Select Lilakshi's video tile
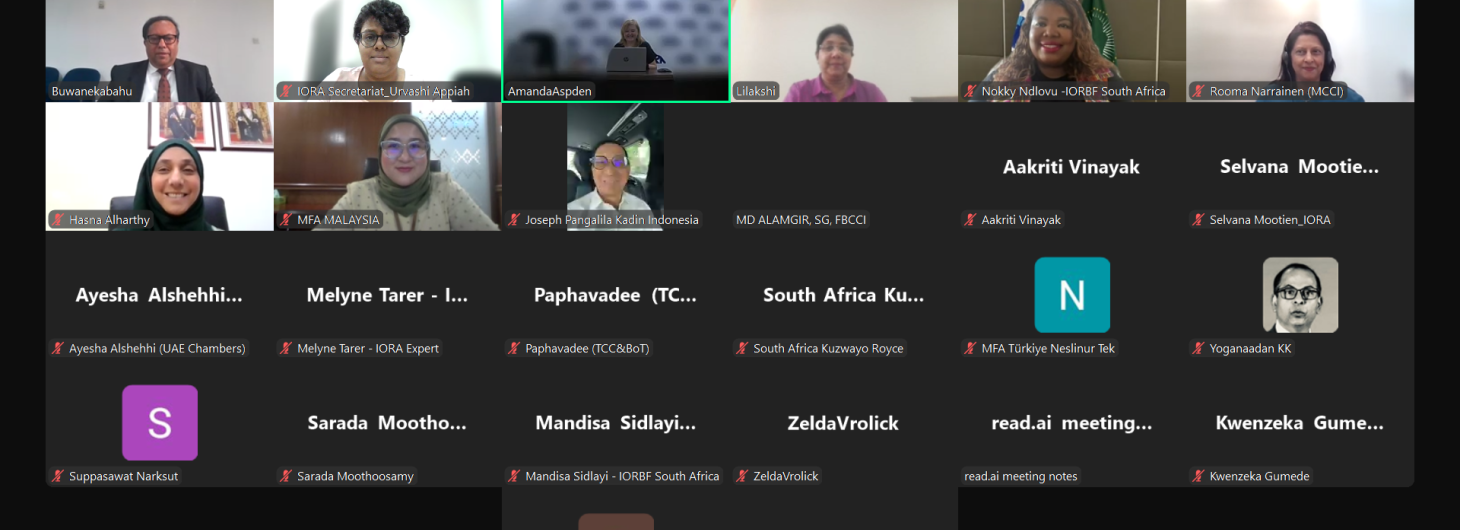Viewport: 1460px width, 530px height. coord(844,51)
